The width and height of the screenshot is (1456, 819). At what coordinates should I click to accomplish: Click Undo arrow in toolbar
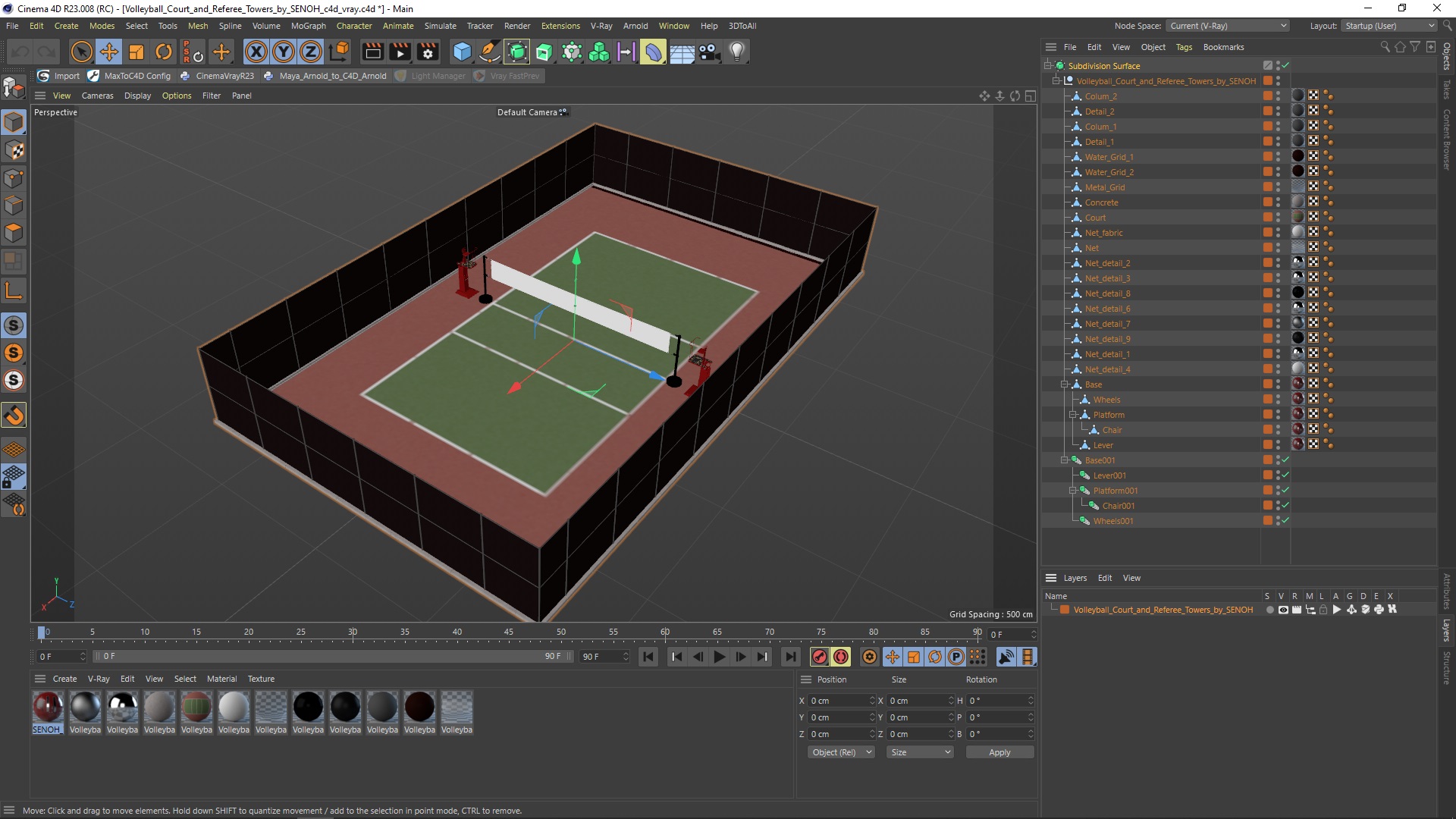(20, 52)
